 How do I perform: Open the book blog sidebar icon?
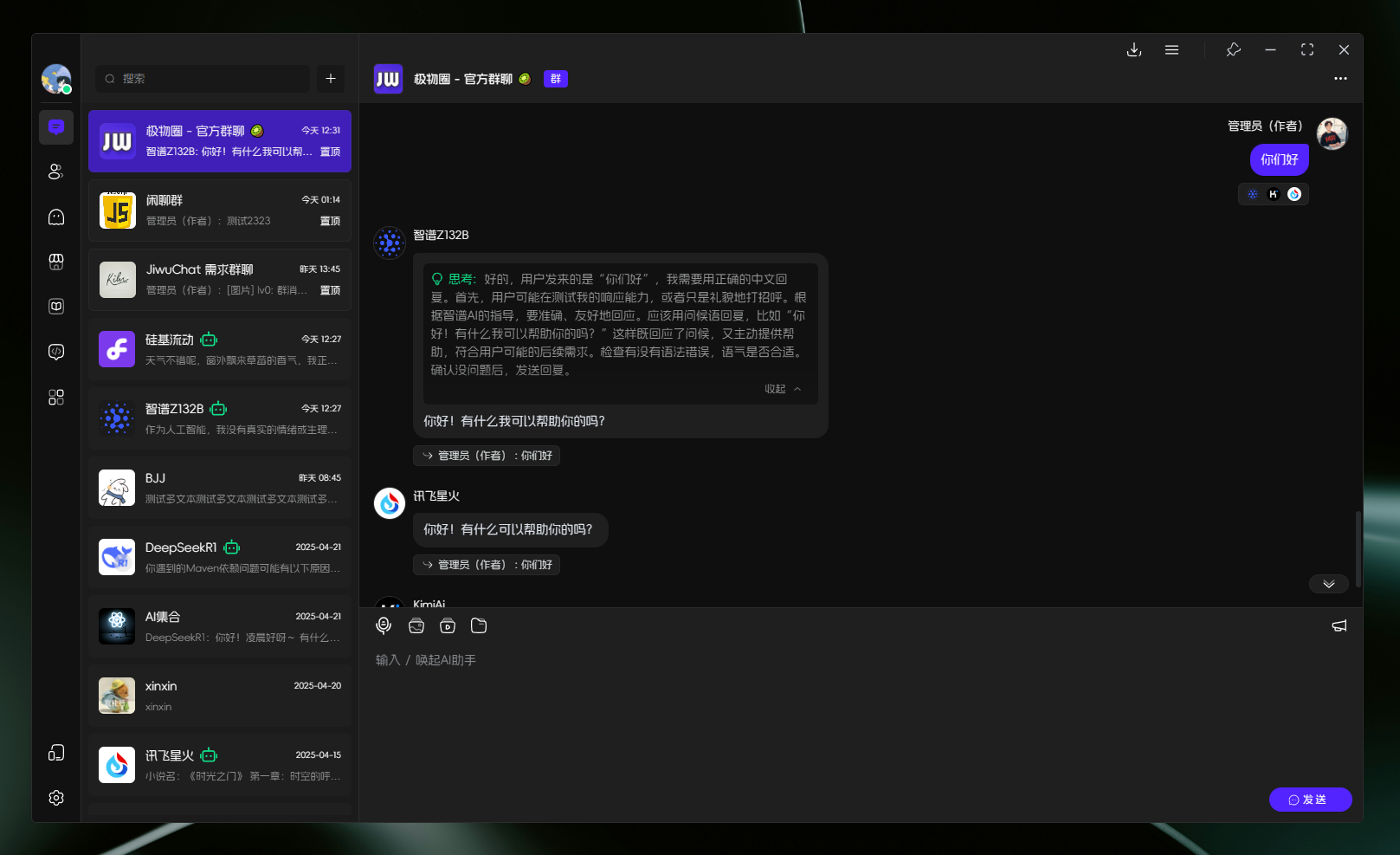56,307
